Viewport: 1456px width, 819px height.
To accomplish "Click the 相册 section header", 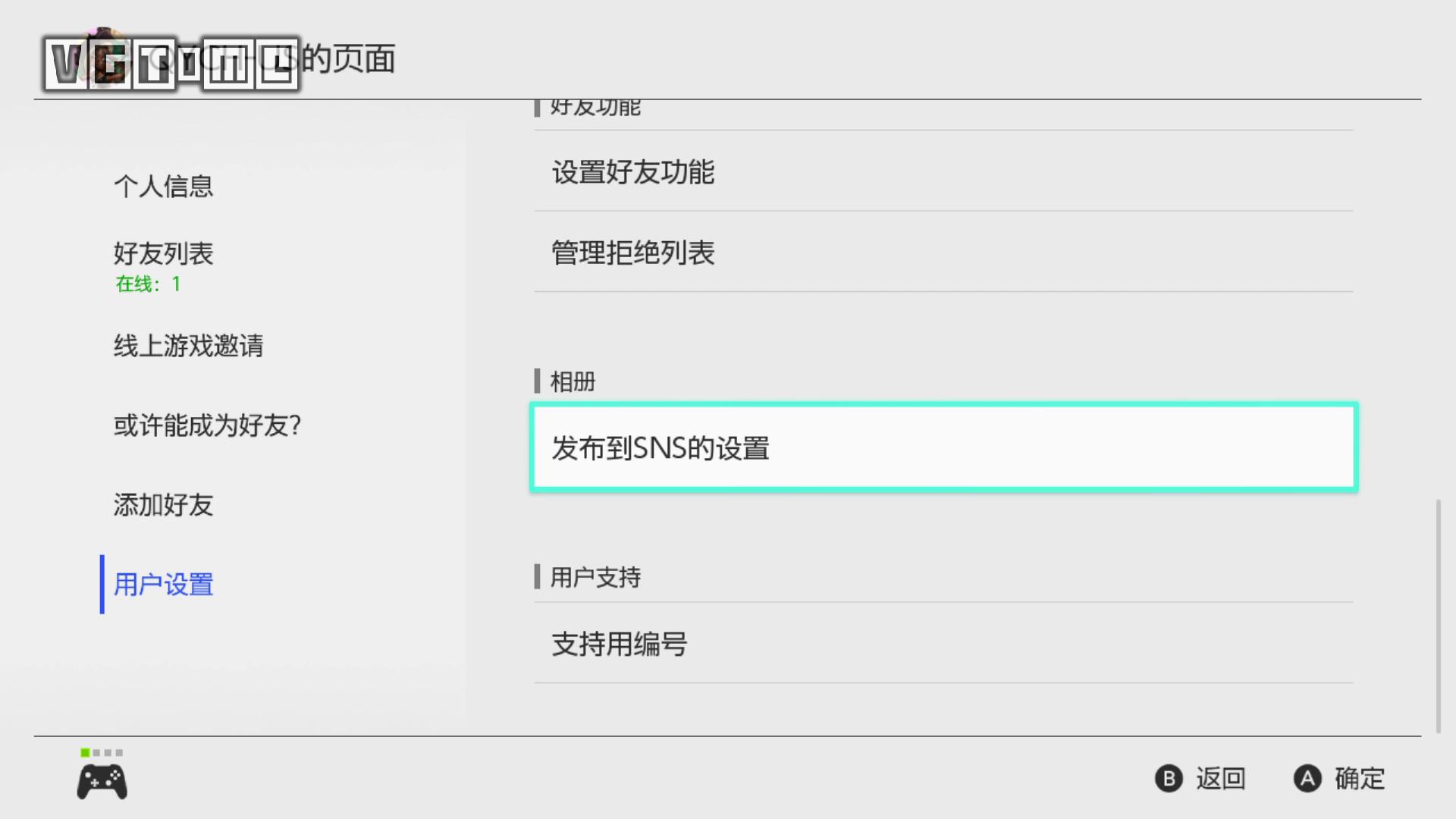I will click(x=573, y=381).
